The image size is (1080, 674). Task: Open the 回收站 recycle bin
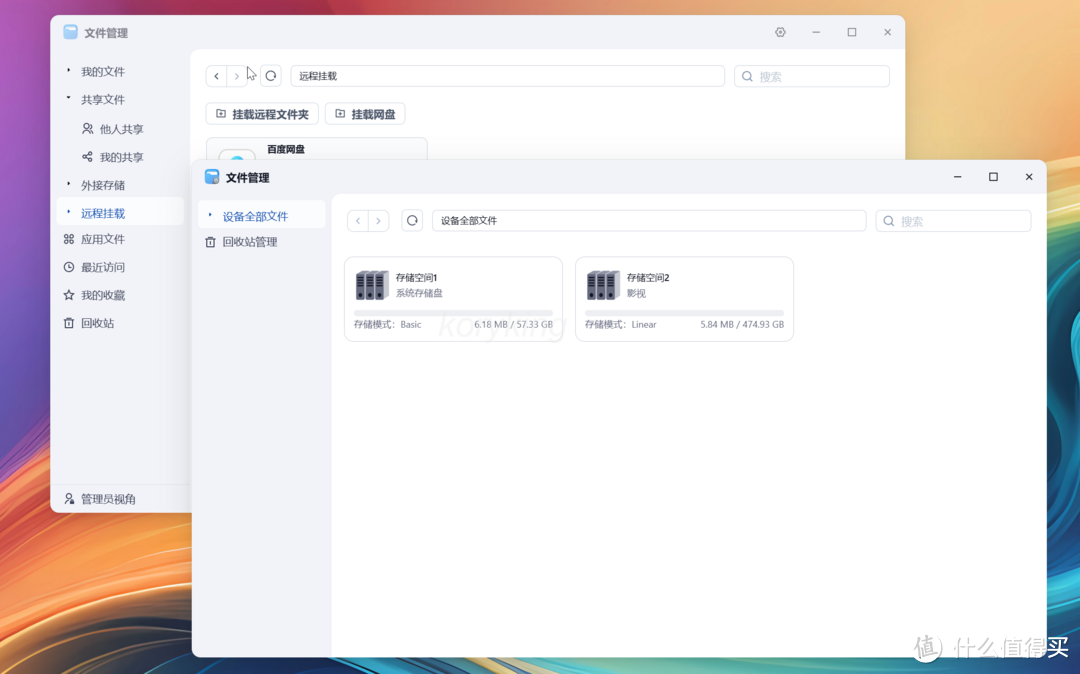(96, 322)
